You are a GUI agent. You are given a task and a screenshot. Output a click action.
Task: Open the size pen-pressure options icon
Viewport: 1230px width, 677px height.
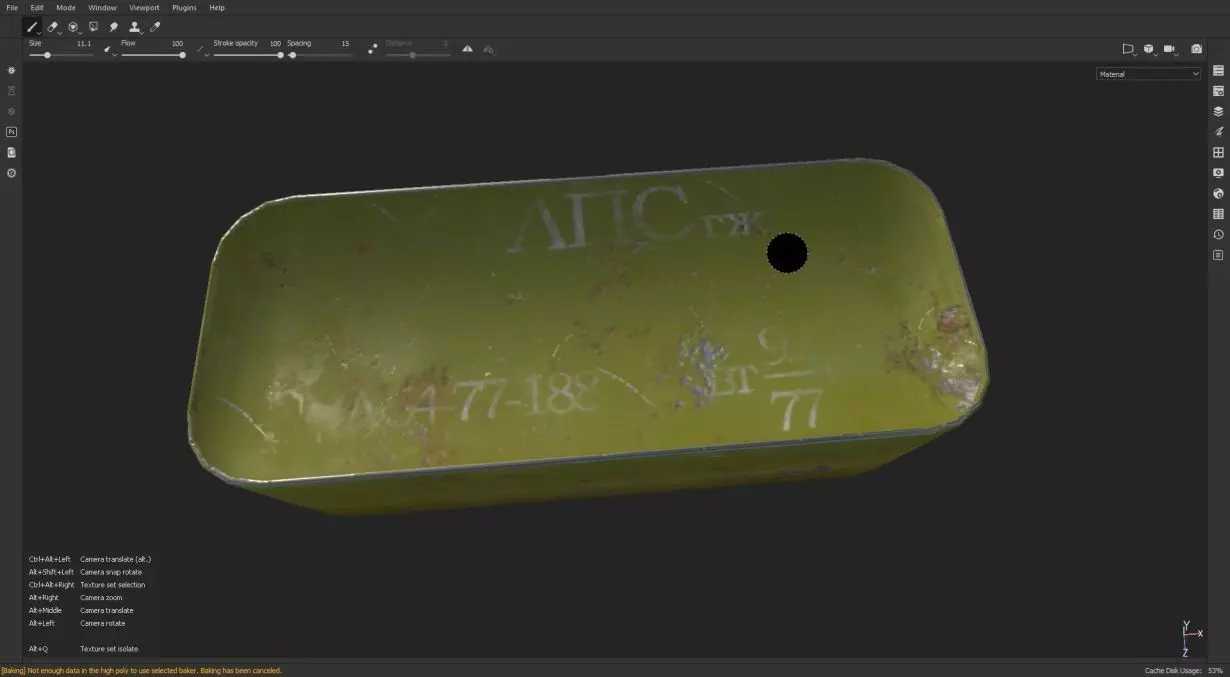(108, 48)
